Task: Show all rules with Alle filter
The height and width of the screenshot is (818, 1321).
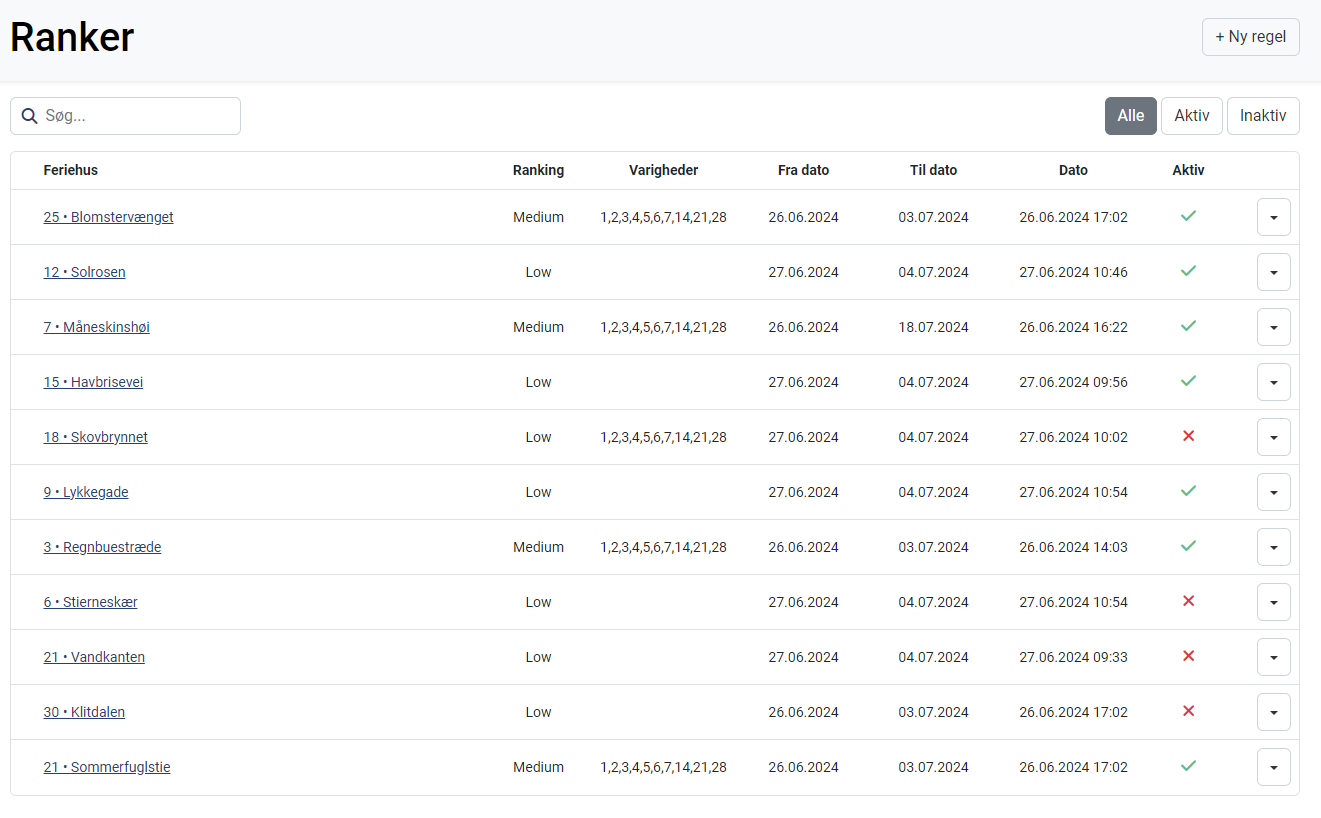Action: 1130,116
